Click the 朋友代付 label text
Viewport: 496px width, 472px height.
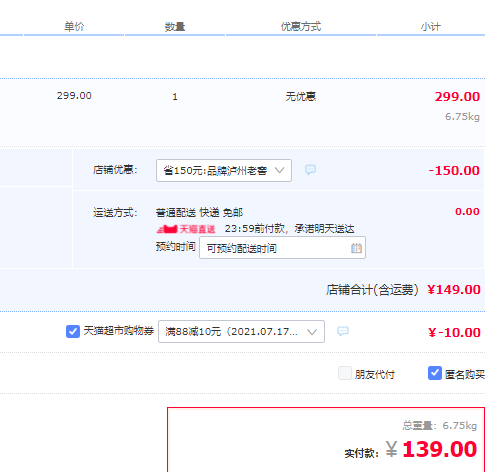[x=375, y=375]
